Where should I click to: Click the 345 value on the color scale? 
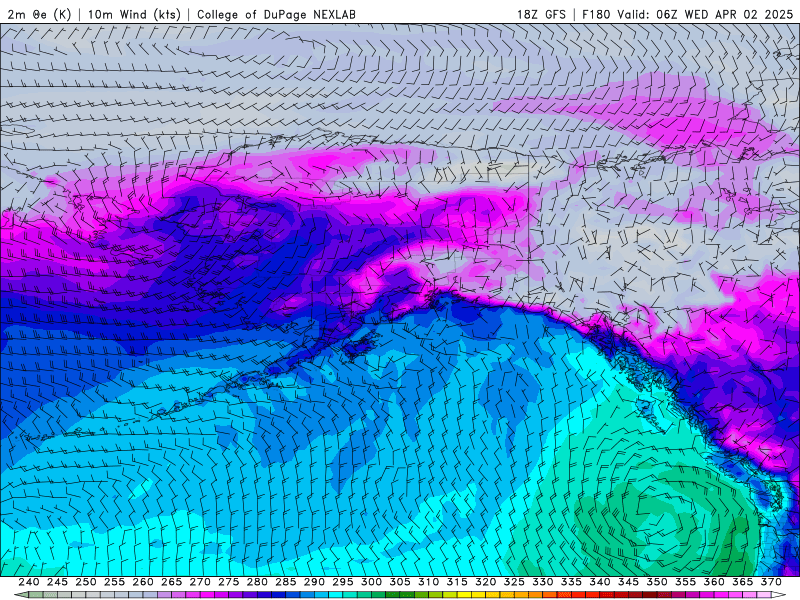click(x=629, y=582)
